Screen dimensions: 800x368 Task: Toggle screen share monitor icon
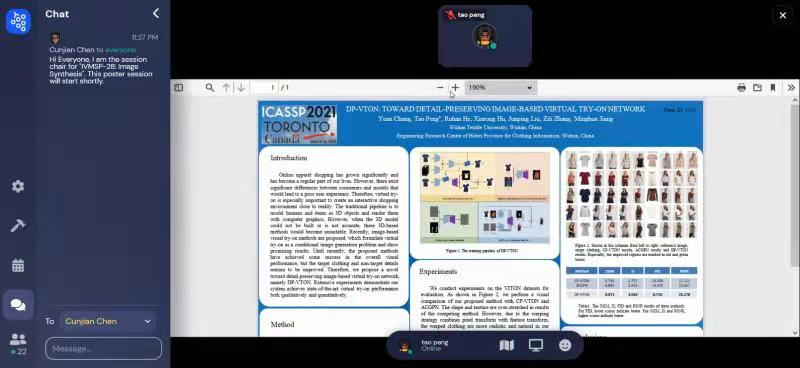[x=535, y=346]
